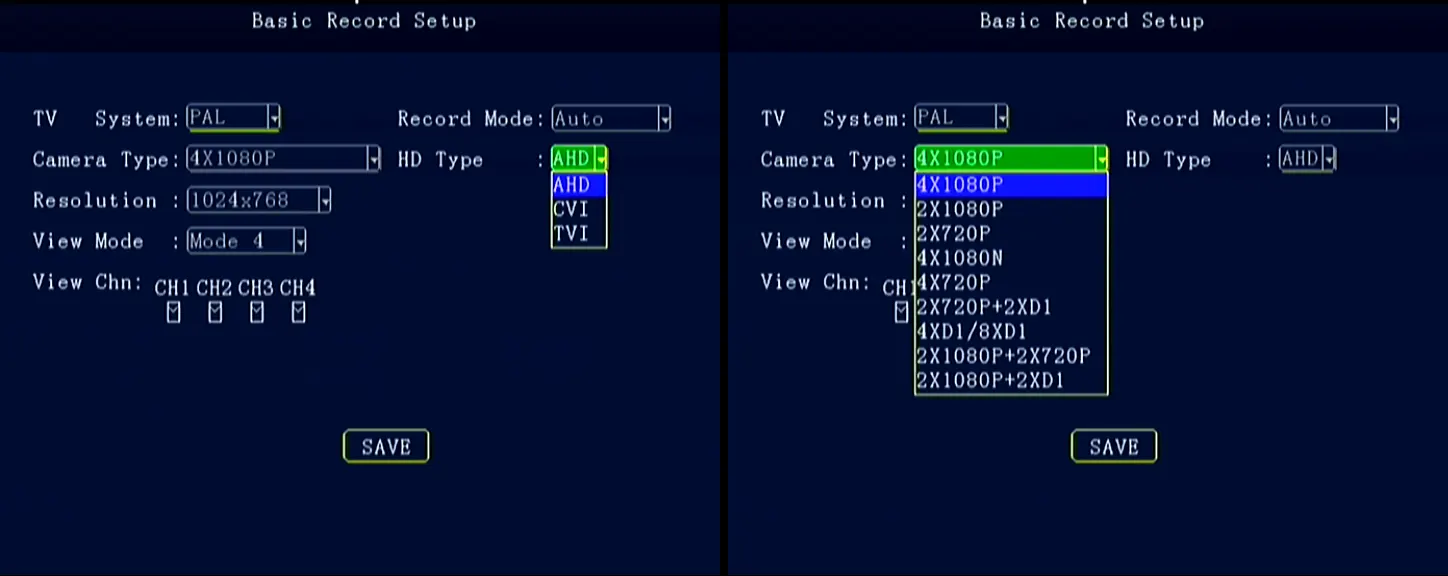The width and height of the screenshot is (1448, 576).
Task: Toggle the CH2 view channel checkbox
Action: [x=214, y=311]
